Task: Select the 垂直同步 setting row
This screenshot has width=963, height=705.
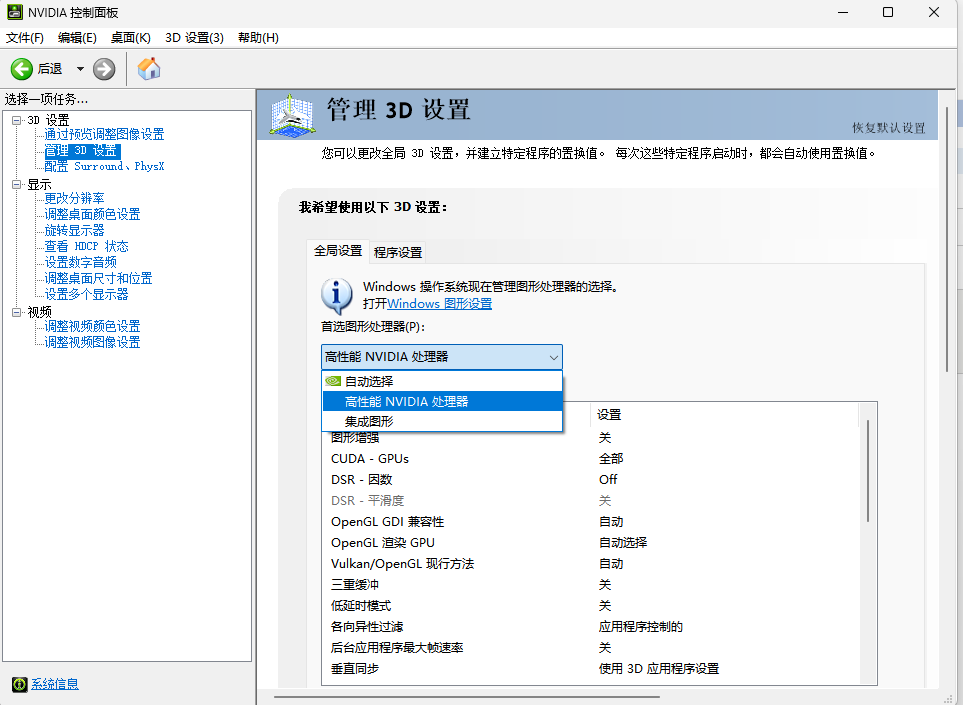Action: pyautogui.click(x=590, y=668)
